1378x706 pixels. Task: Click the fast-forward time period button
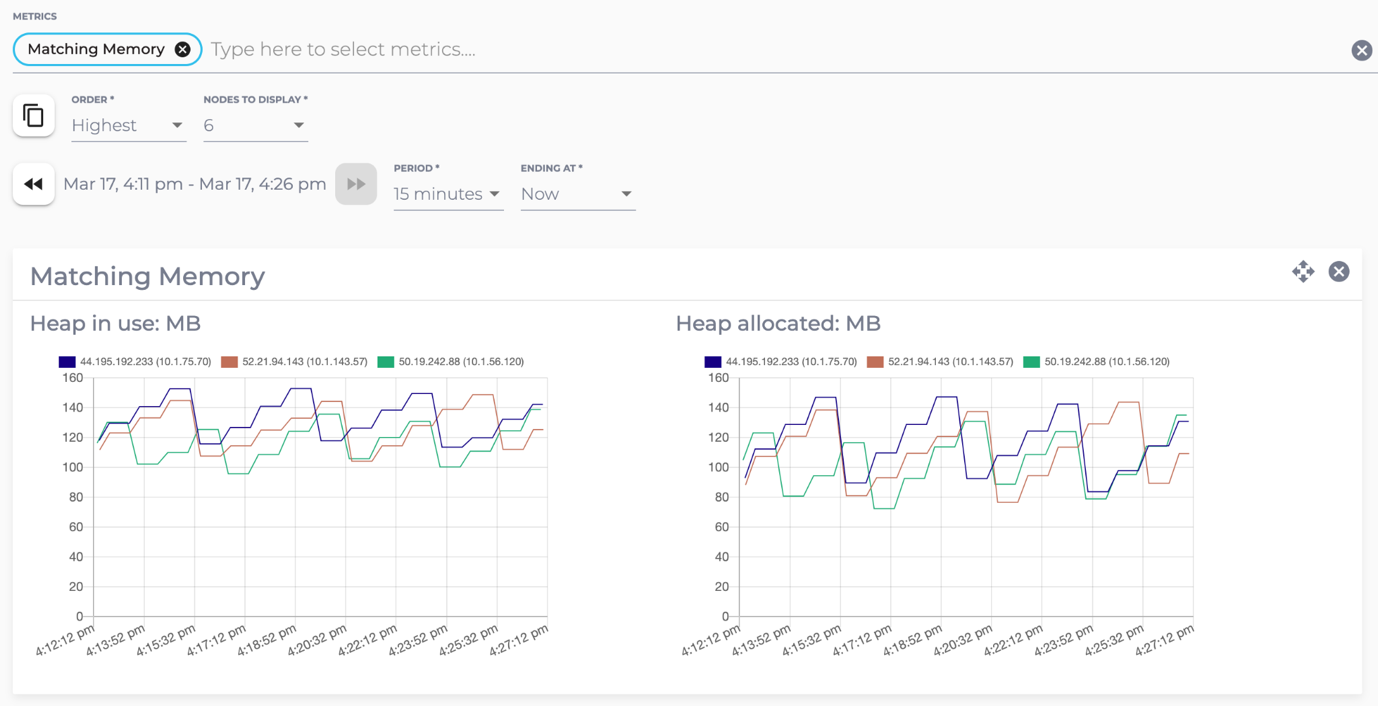click(x=356, y=184)
